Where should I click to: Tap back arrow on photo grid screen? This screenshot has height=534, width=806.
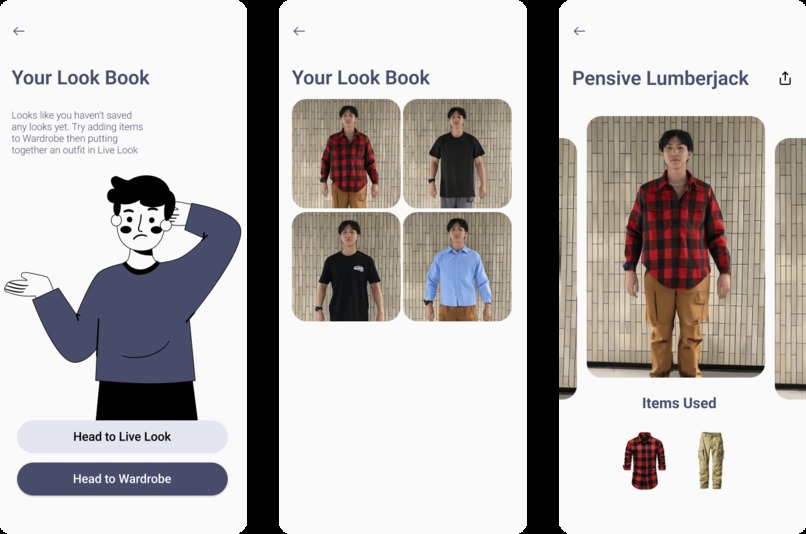299,31
